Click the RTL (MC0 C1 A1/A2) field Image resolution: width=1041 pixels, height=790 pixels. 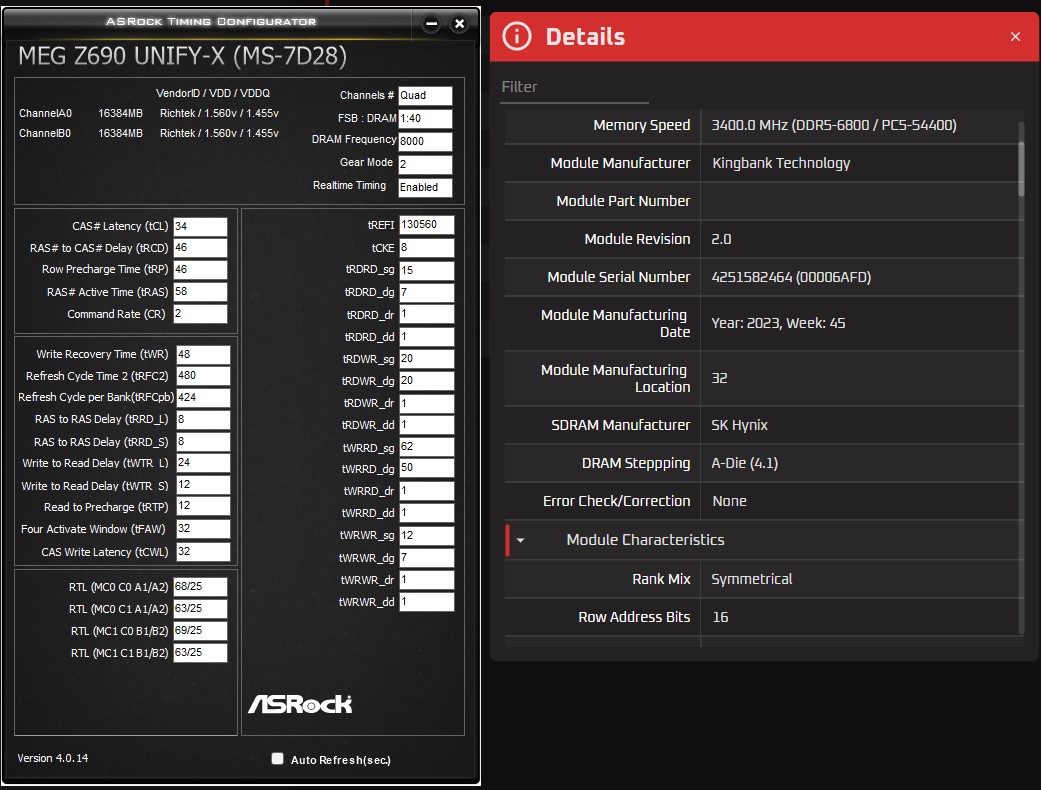pos(200,609)
